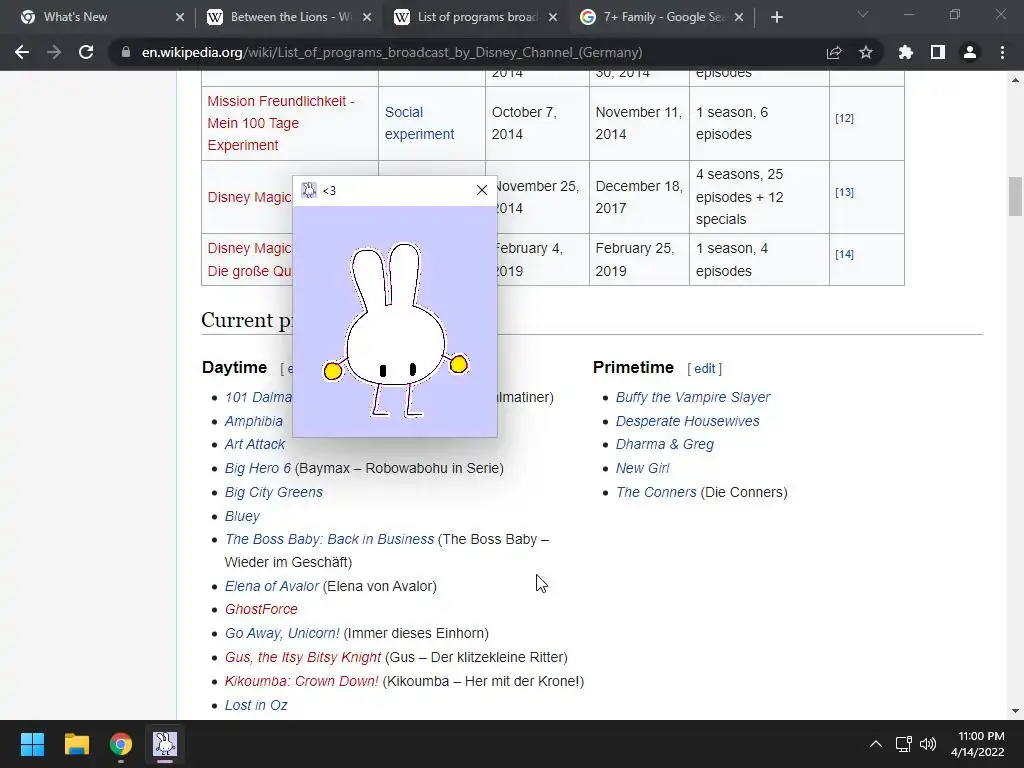
Task: Follow the Dharma & Greg link
Action: 665,444
